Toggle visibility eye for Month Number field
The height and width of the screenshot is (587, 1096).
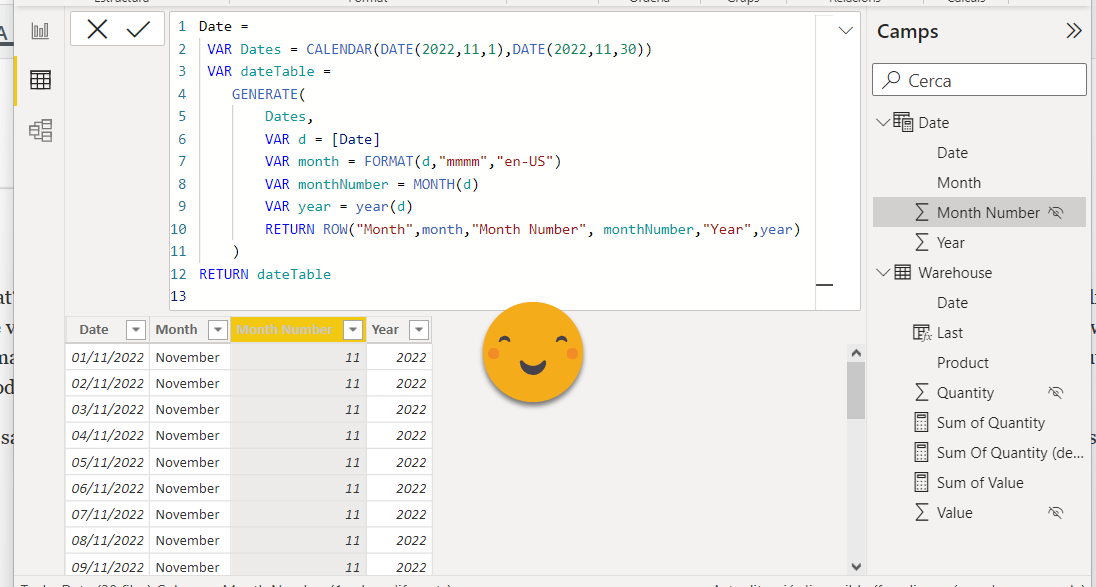(1056, 213)
